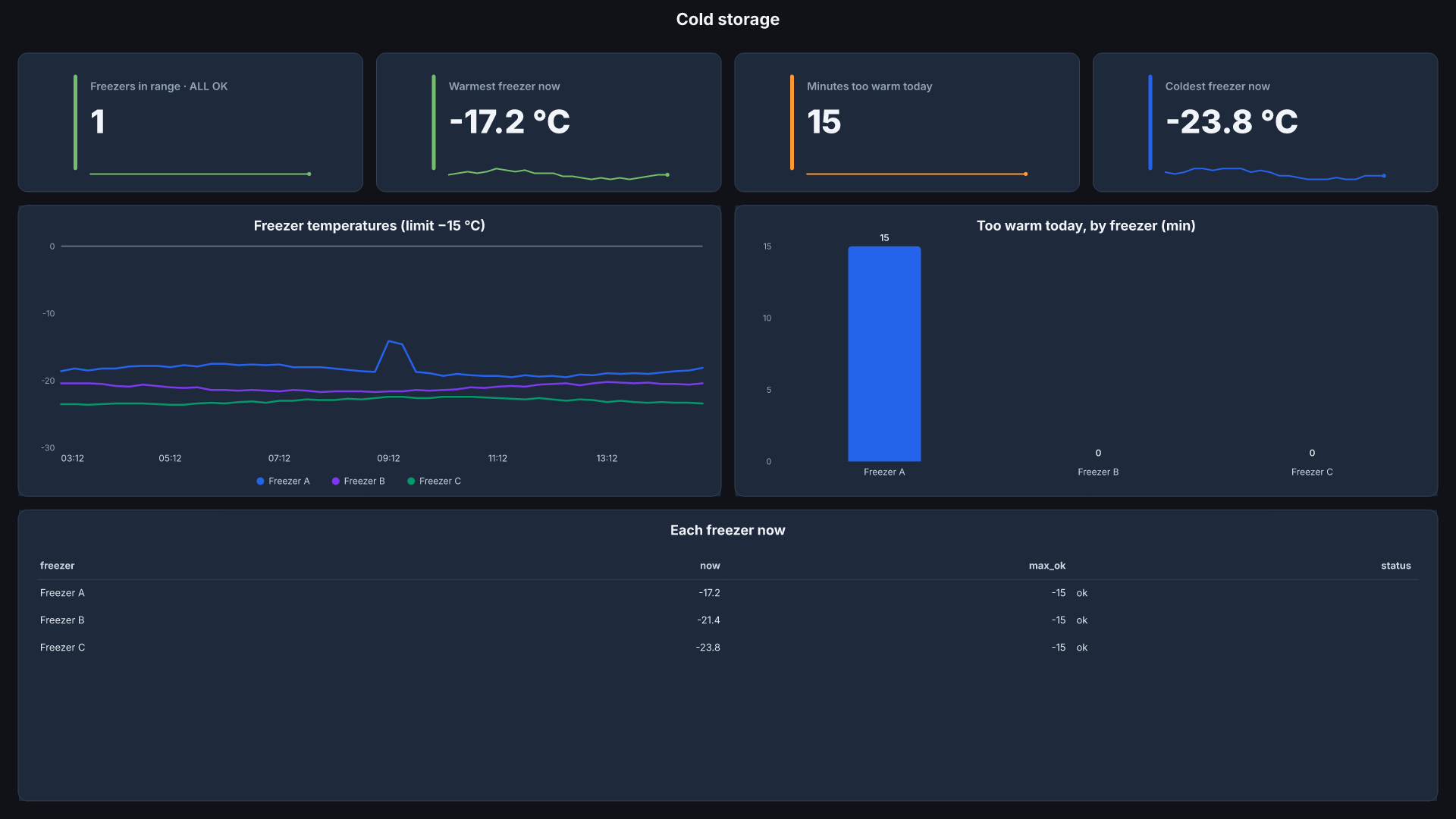Toggle Freezer B series in chart legend

click(x=358, y=481)
